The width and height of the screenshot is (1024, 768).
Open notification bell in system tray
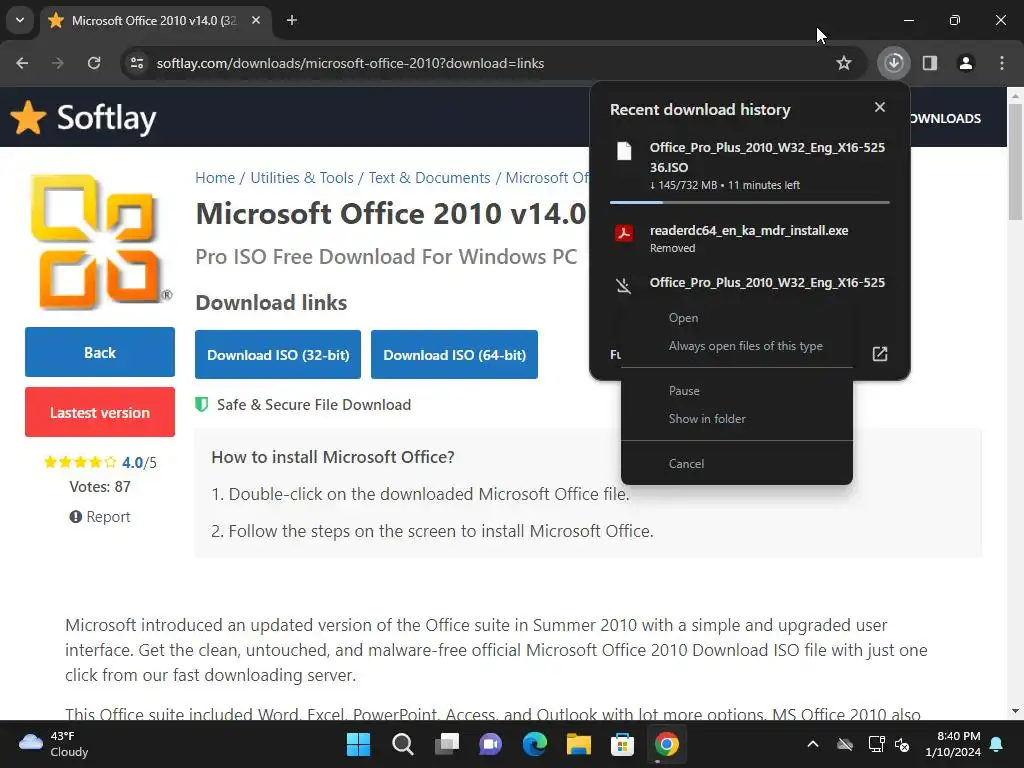[997, 744]
